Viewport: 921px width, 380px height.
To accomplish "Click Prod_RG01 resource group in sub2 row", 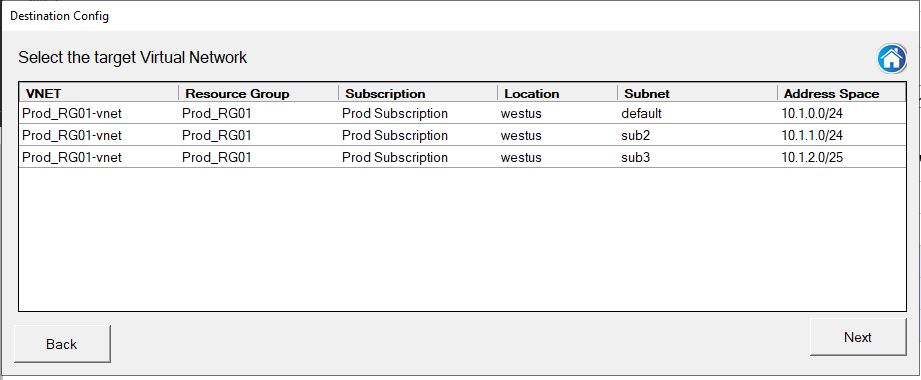I will click(217, 135).
